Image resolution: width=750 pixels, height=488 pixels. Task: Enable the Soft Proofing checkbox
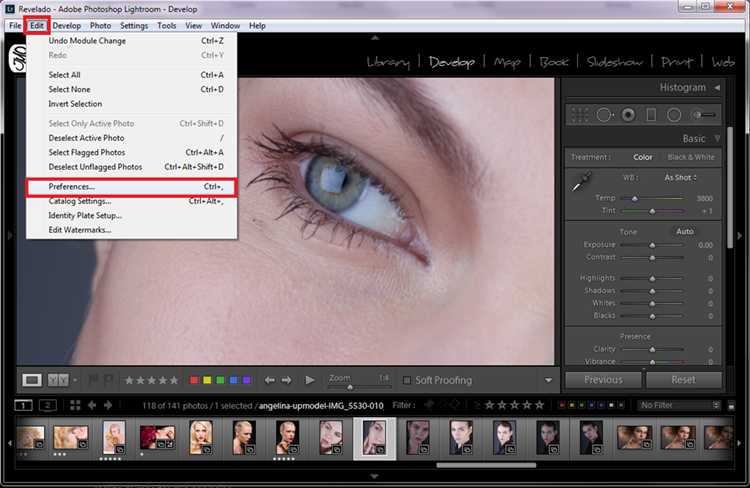(x=407, y=380)
